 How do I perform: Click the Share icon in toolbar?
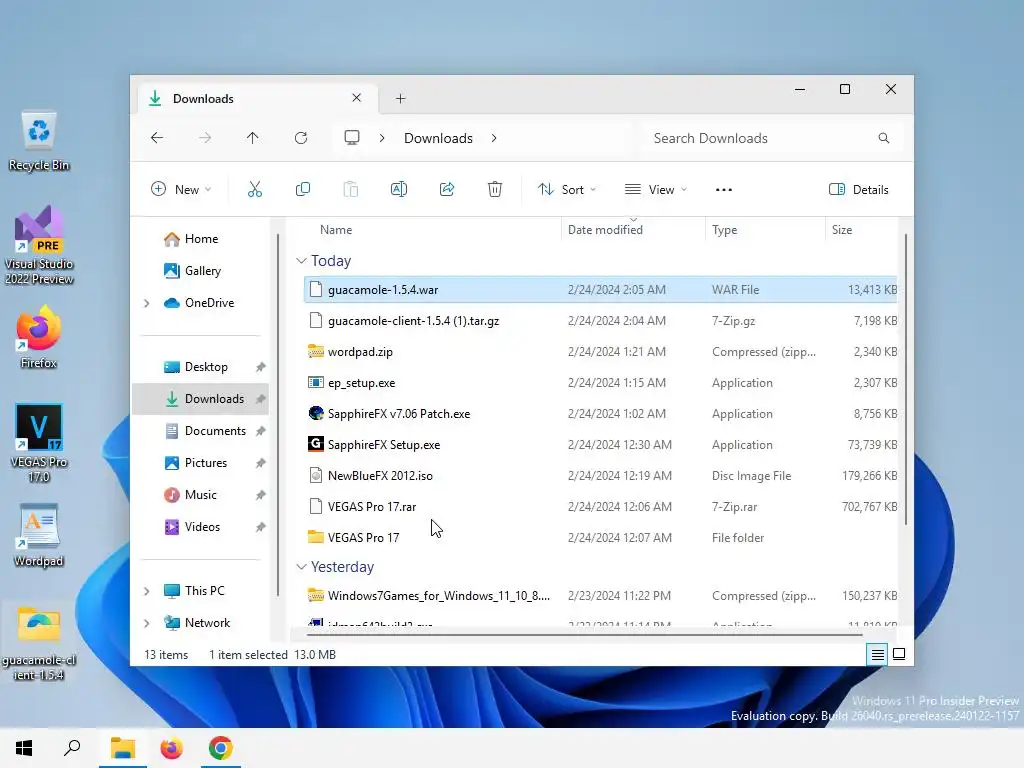tap(447, 189)
